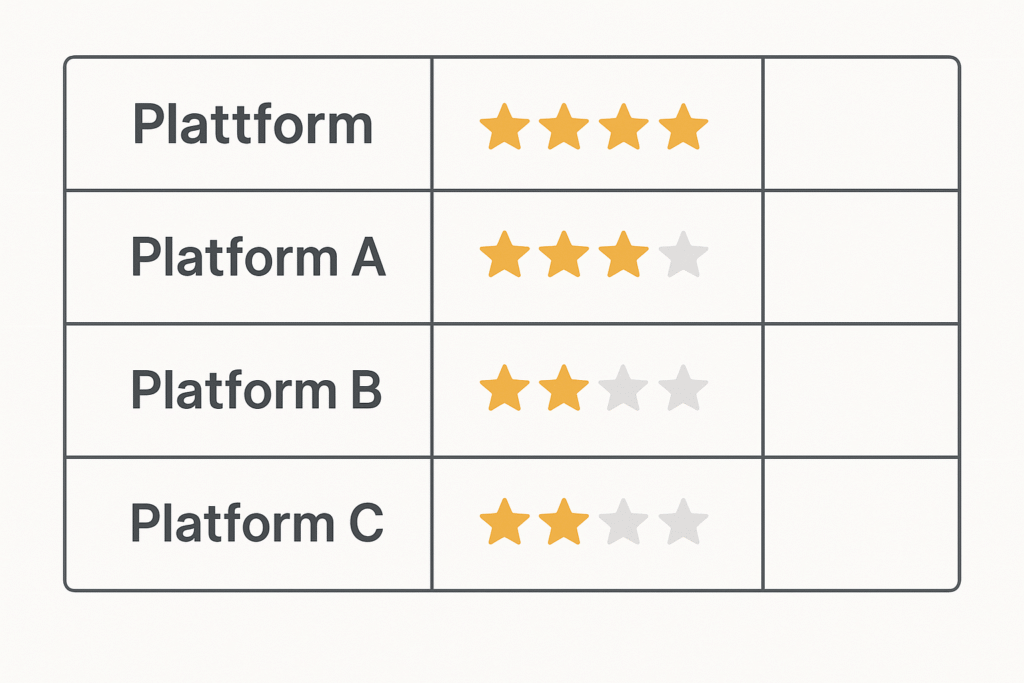Click the Platform C row label
The width and height of the screenshot is (1024, 683).
(256, 524)
